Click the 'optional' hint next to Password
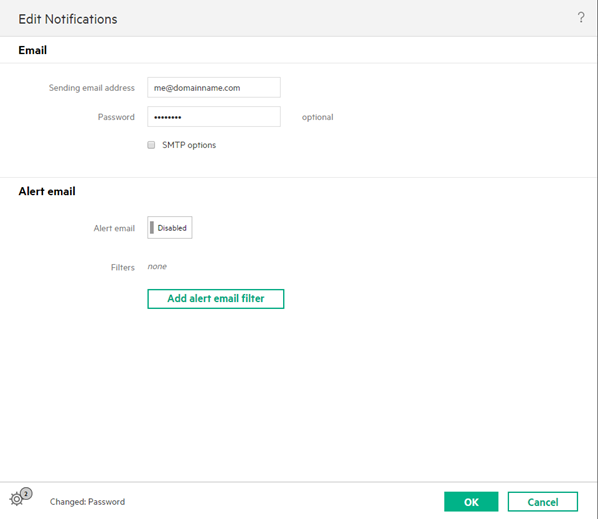The width and height of the screenshot is (599, 520). click(317, 117)
